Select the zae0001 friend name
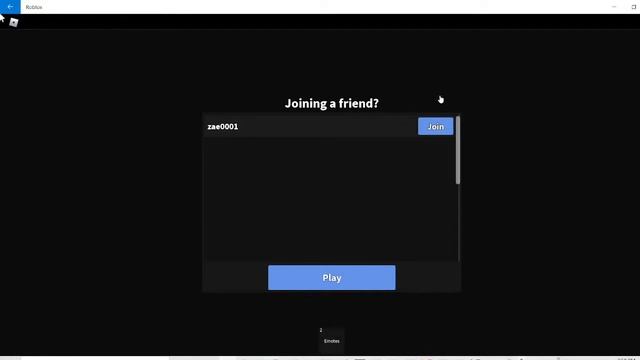640x360 pixels. click(x=223, y=127)
